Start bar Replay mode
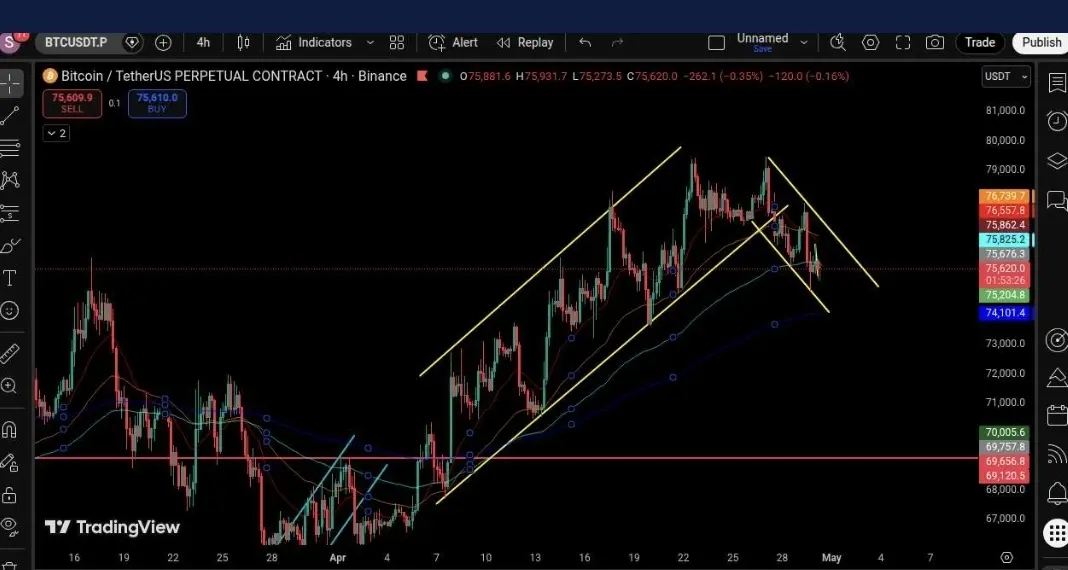This screenshot has height=570, width=1068. point(524,42)
